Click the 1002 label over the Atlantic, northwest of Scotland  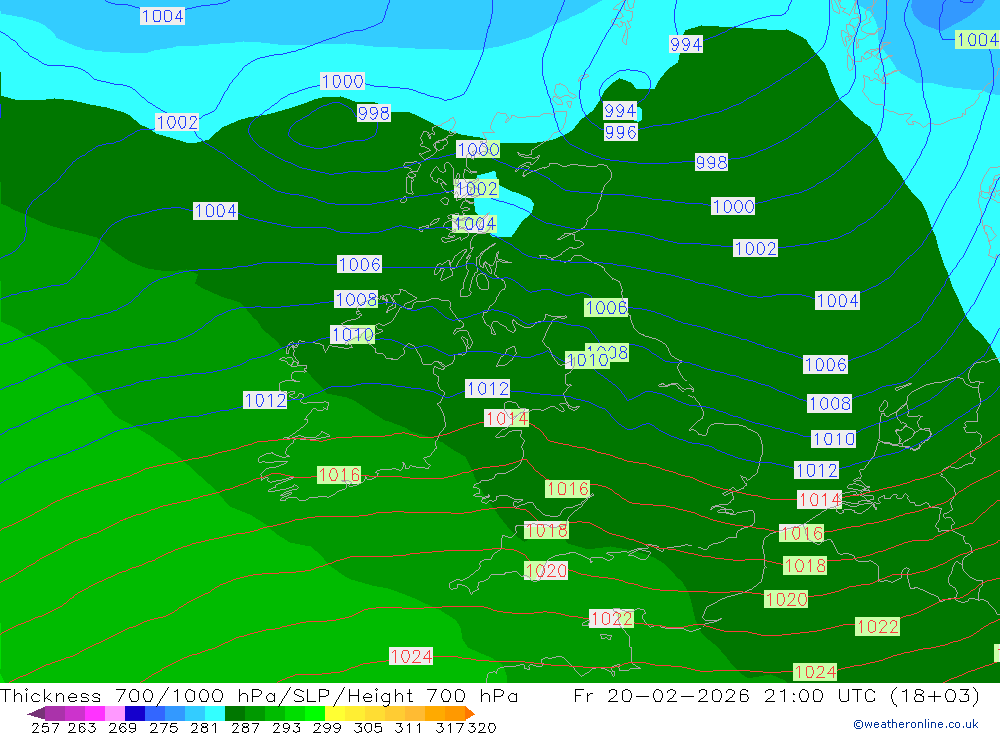[x=177, y=122]
